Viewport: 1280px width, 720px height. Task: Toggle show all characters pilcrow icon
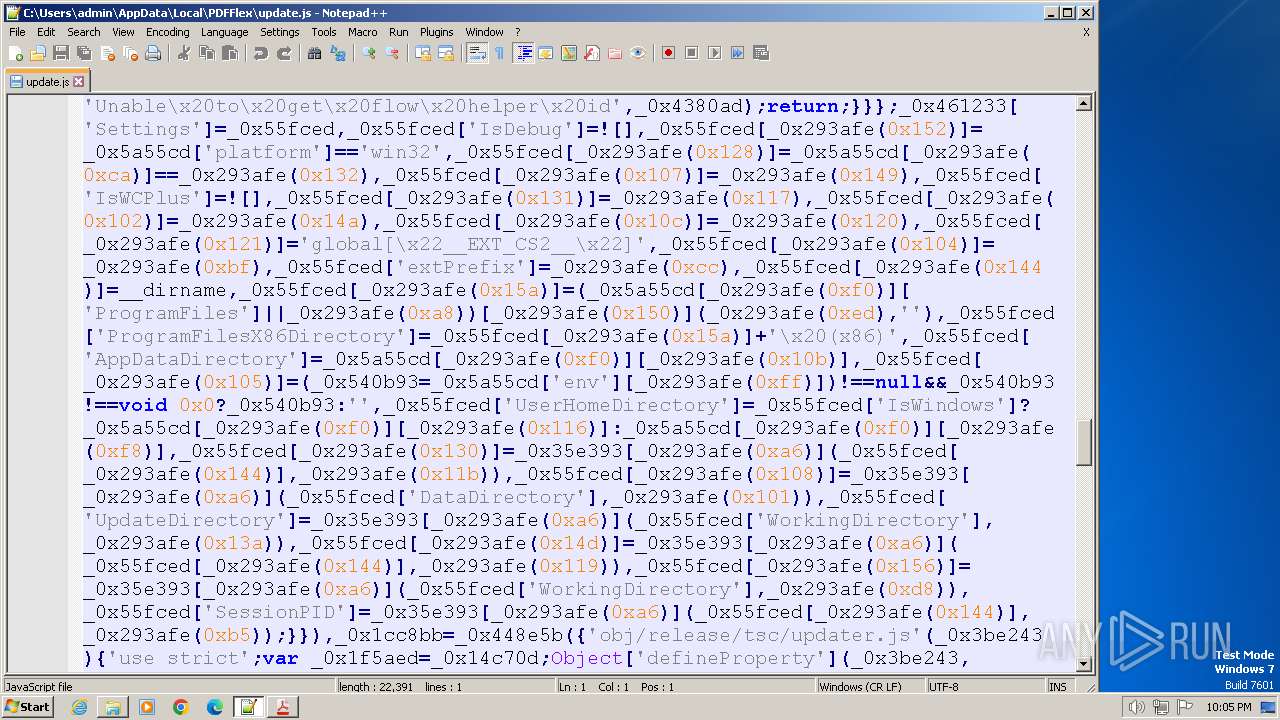[x=499, y=53]
